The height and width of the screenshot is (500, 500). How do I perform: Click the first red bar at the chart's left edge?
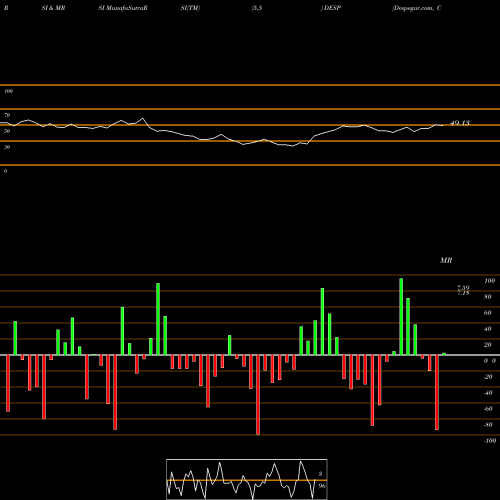click(8, 383)
